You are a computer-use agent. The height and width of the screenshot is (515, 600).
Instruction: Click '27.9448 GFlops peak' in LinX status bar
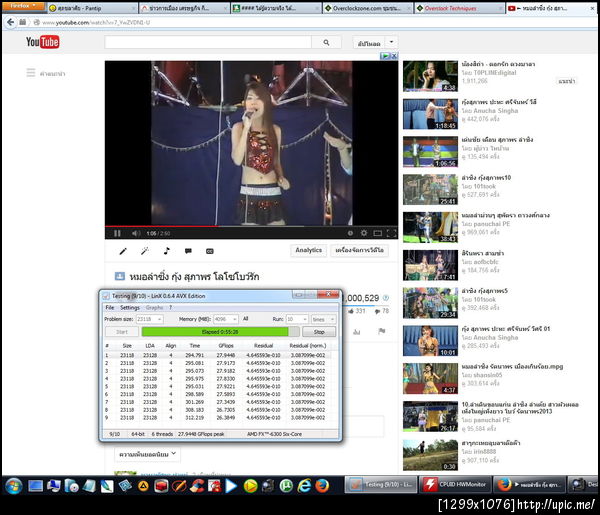(x=201, y=434)
